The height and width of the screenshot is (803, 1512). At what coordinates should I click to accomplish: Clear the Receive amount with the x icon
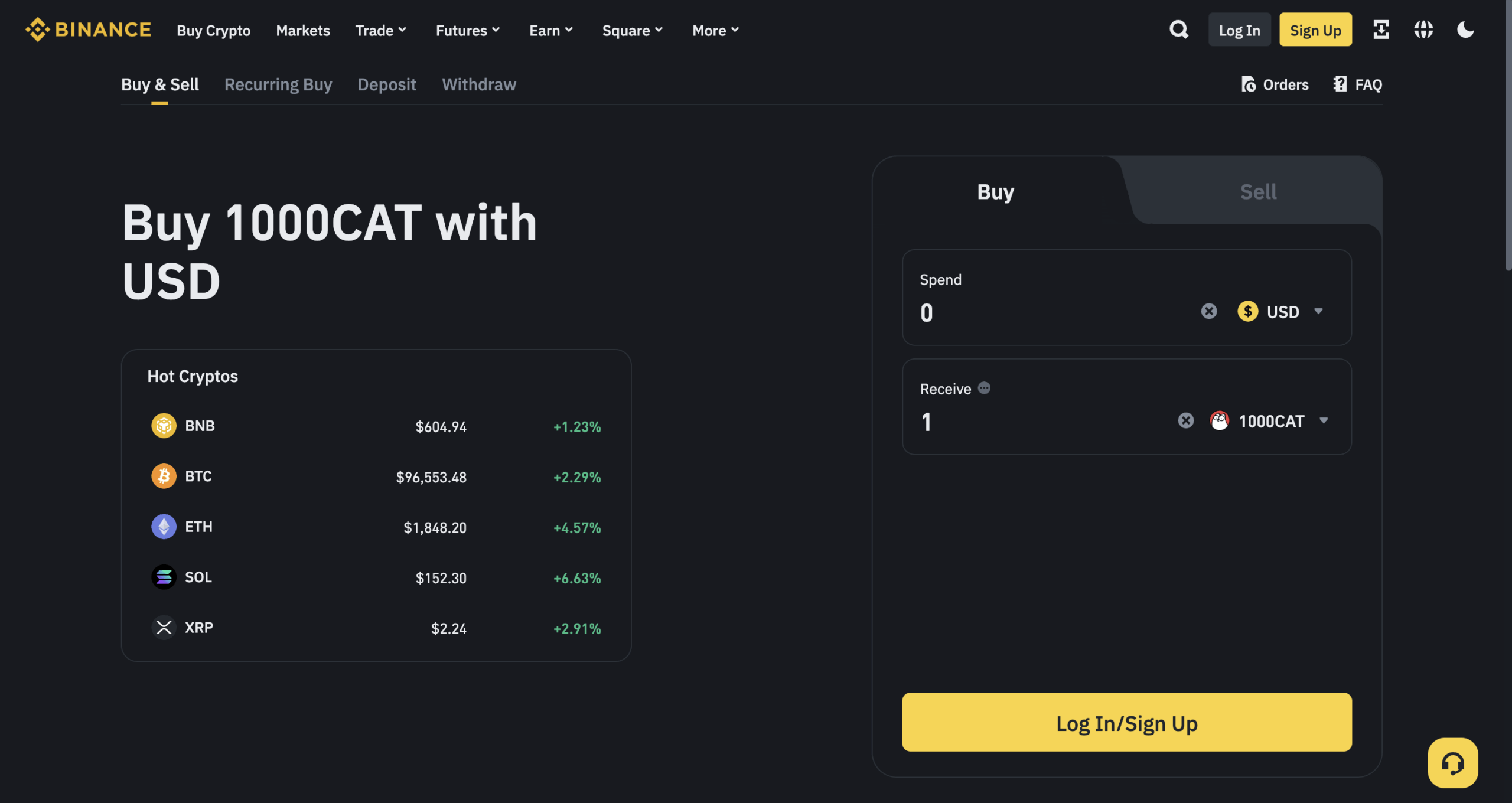point(1186,420)
